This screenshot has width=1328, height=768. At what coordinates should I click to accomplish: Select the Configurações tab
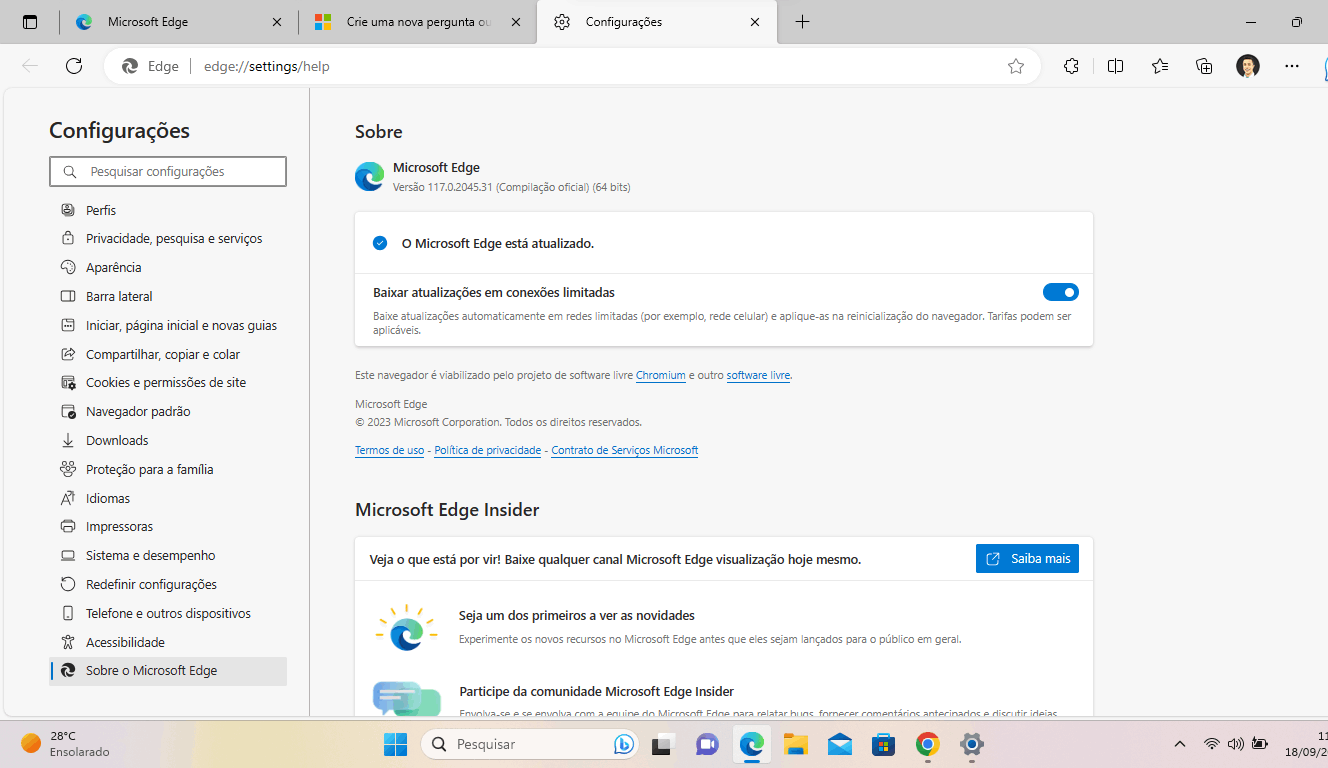[657, 22]
